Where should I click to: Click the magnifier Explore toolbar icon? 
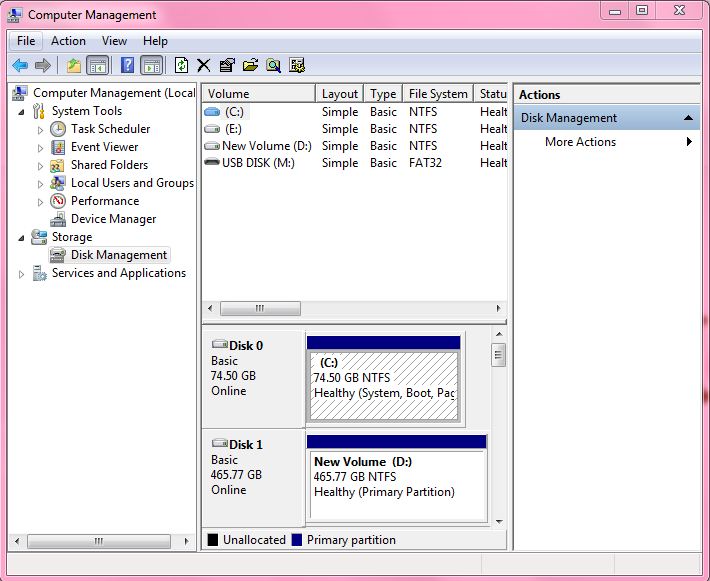point(273,65)
